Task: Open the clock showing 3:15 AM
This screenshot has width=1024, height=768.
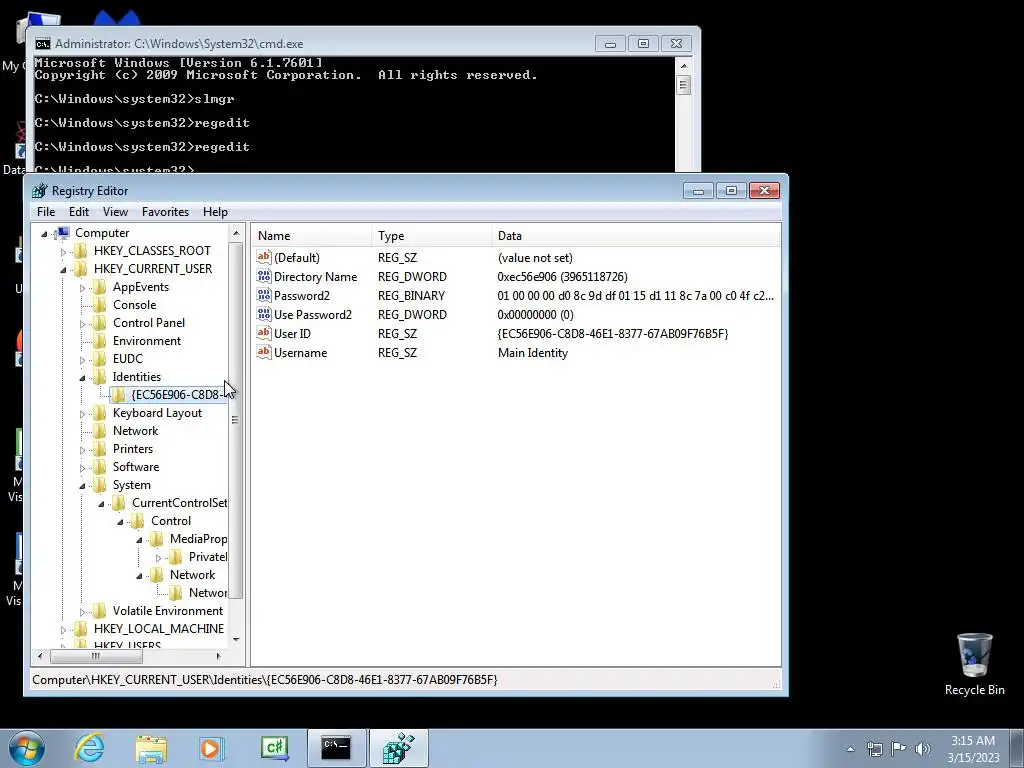Action: (973, 749)
